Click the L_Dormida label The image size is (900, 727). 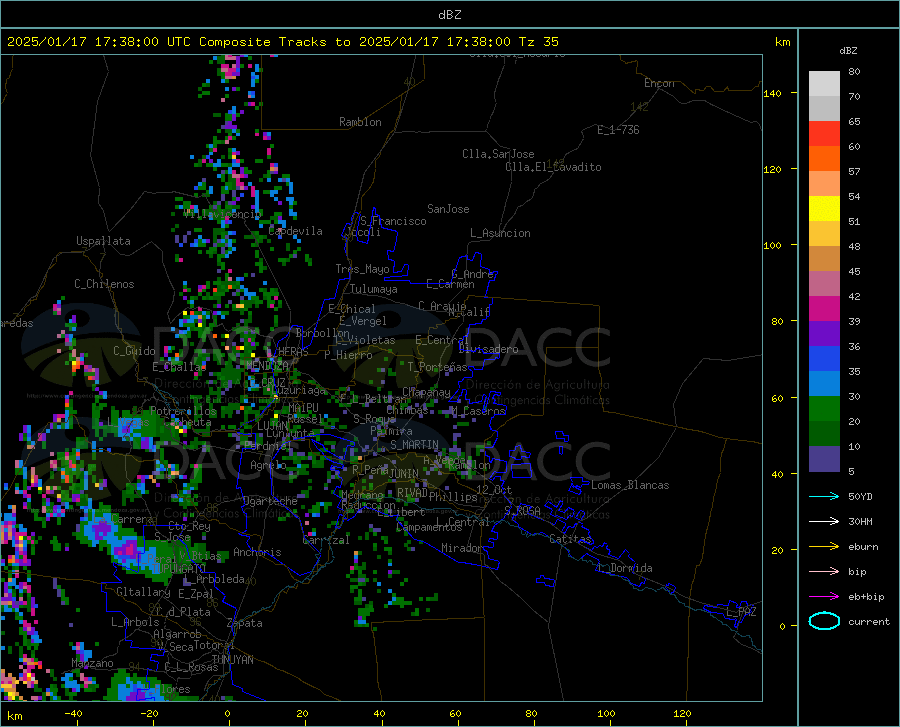624,568
